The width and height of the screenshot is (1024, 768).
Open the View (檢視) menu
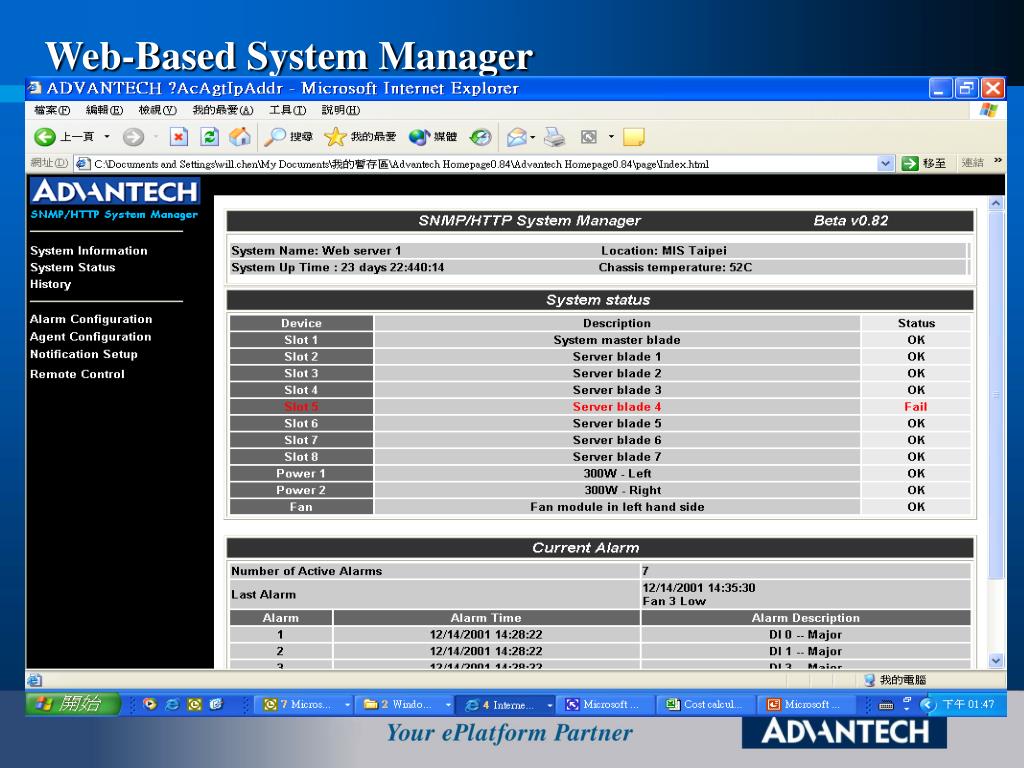point(157,110)
